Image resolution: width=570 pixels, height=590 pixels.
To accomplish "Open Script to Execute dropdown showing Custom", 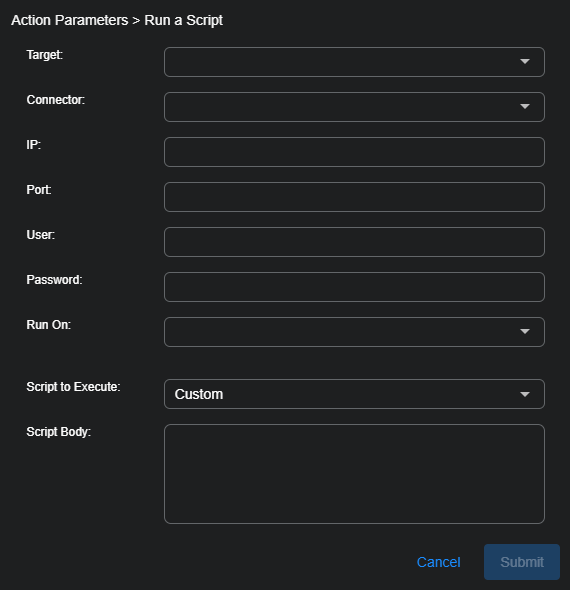I will [354, 394].
